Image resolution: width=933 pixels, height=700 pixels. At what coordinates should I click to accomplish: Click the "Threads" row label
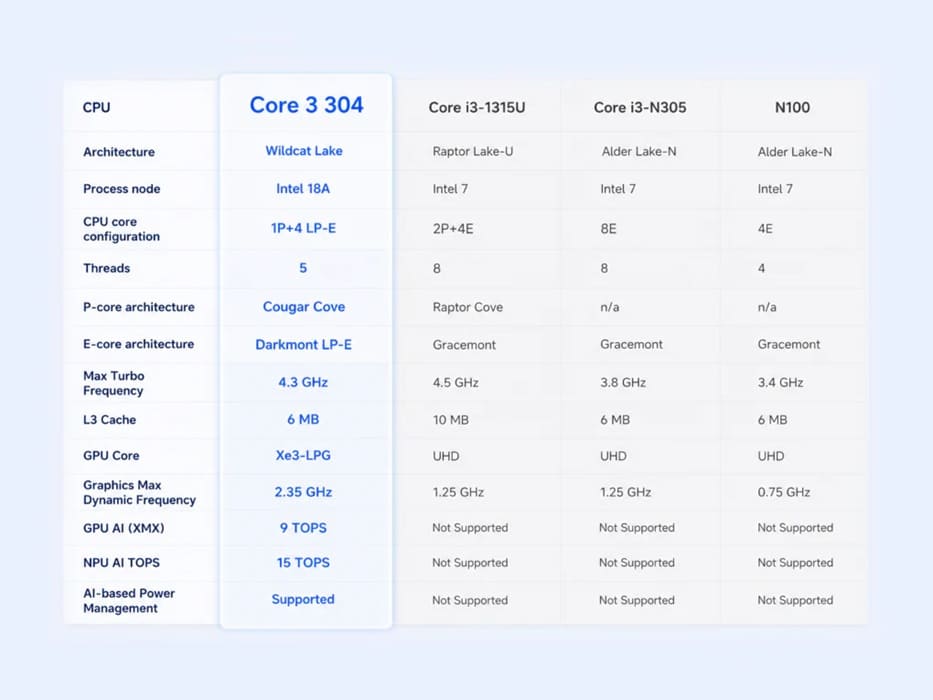107,268
